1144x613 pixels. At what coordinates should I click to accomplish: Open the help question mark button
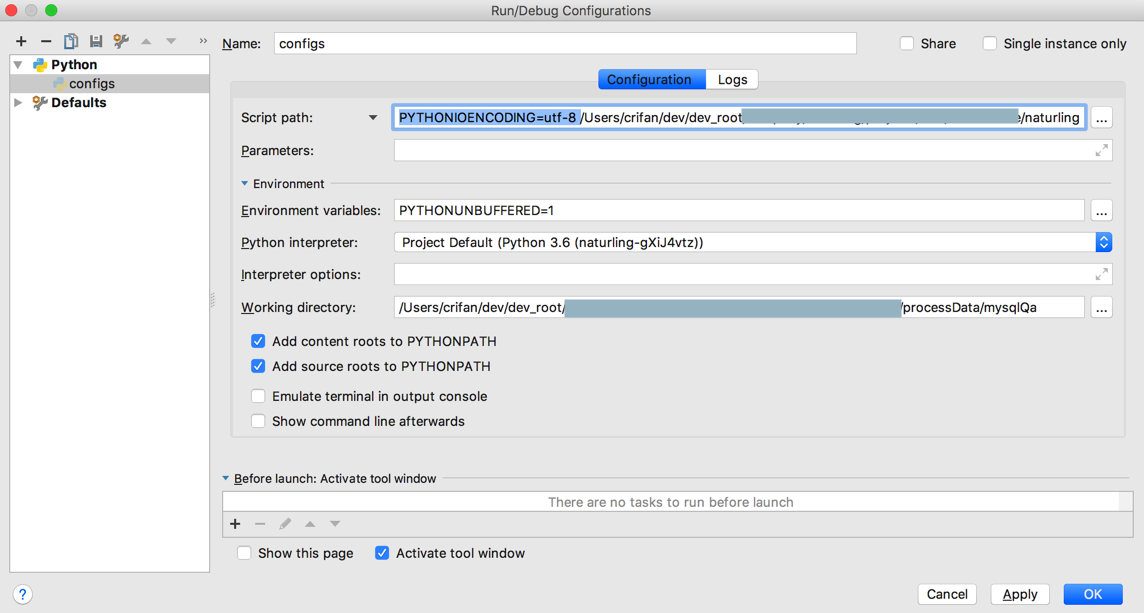point(22,594)
